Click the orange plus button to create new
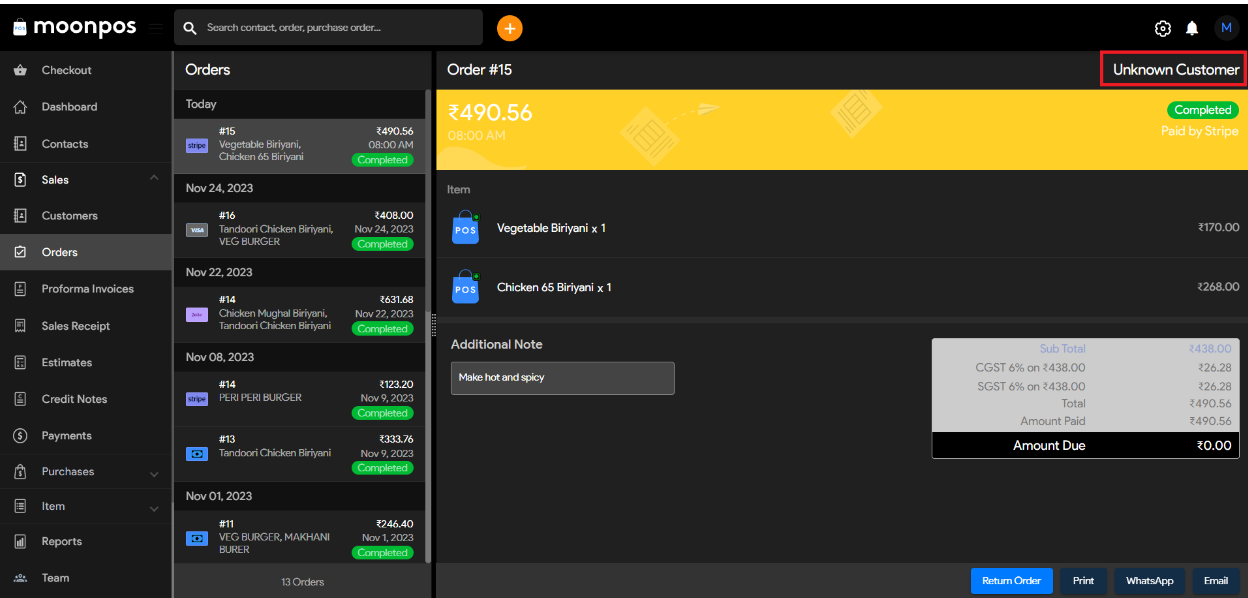1248x598 pixels. (510, 28)
